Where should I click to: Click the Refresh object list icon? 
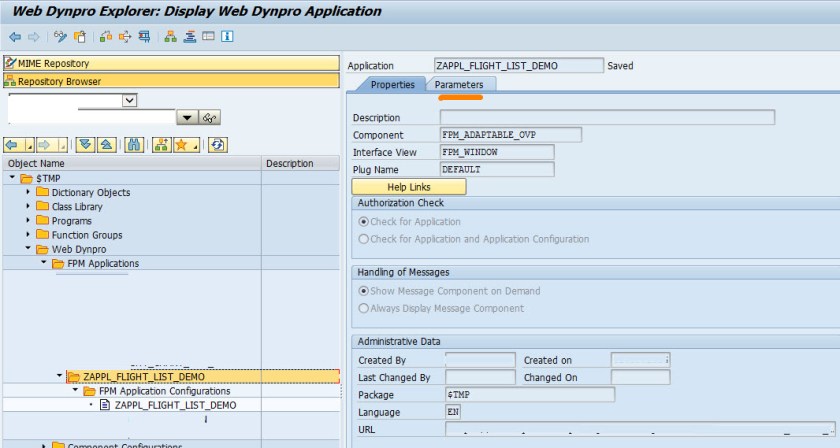pyautogui.click(x=217, y=145)
